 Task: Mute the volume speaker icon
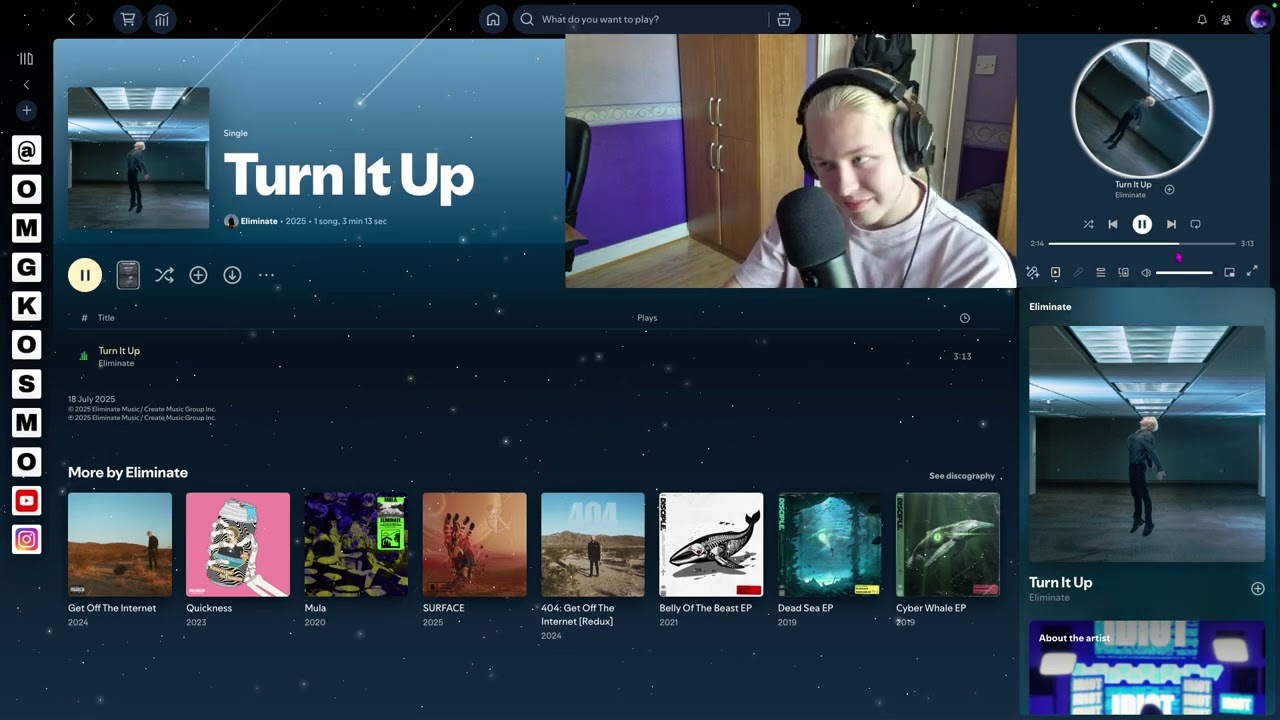point(1146,272)
